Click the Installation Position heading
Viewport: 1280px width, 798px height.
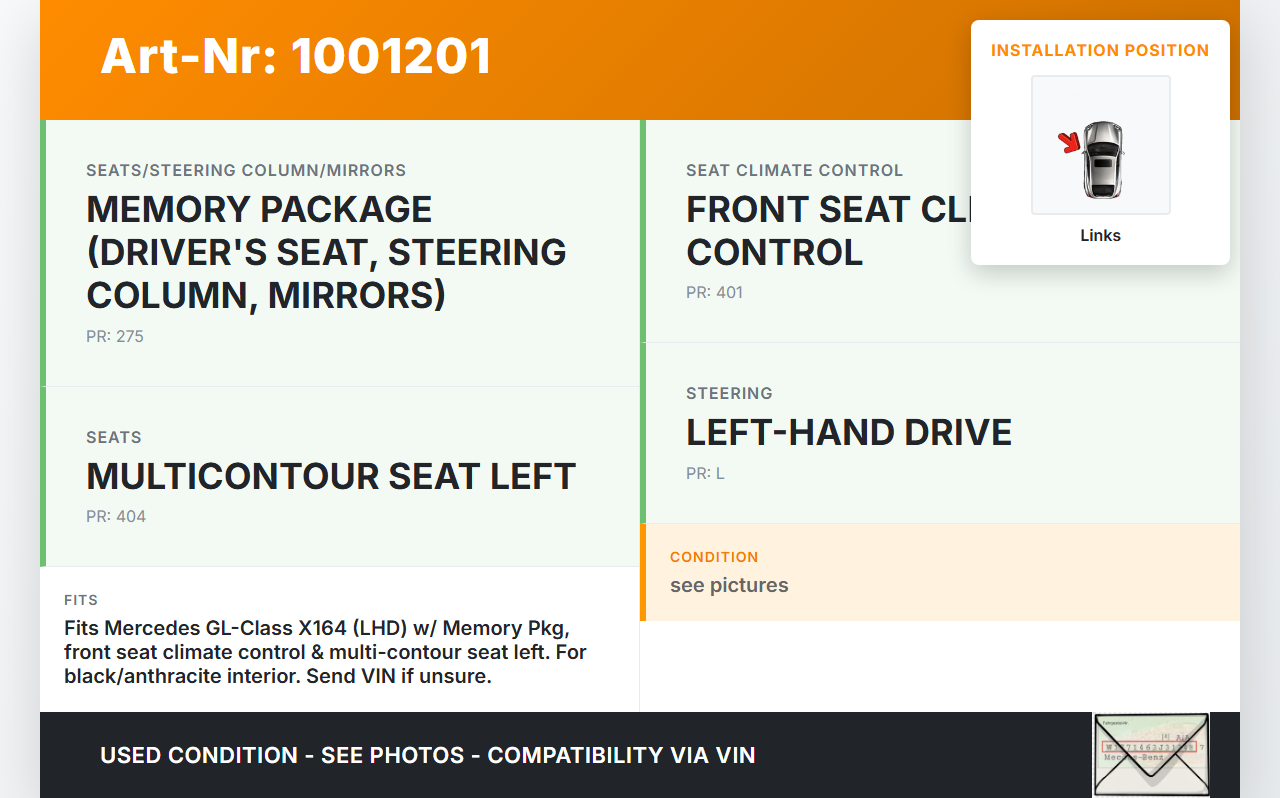(x=1099, y=50)
